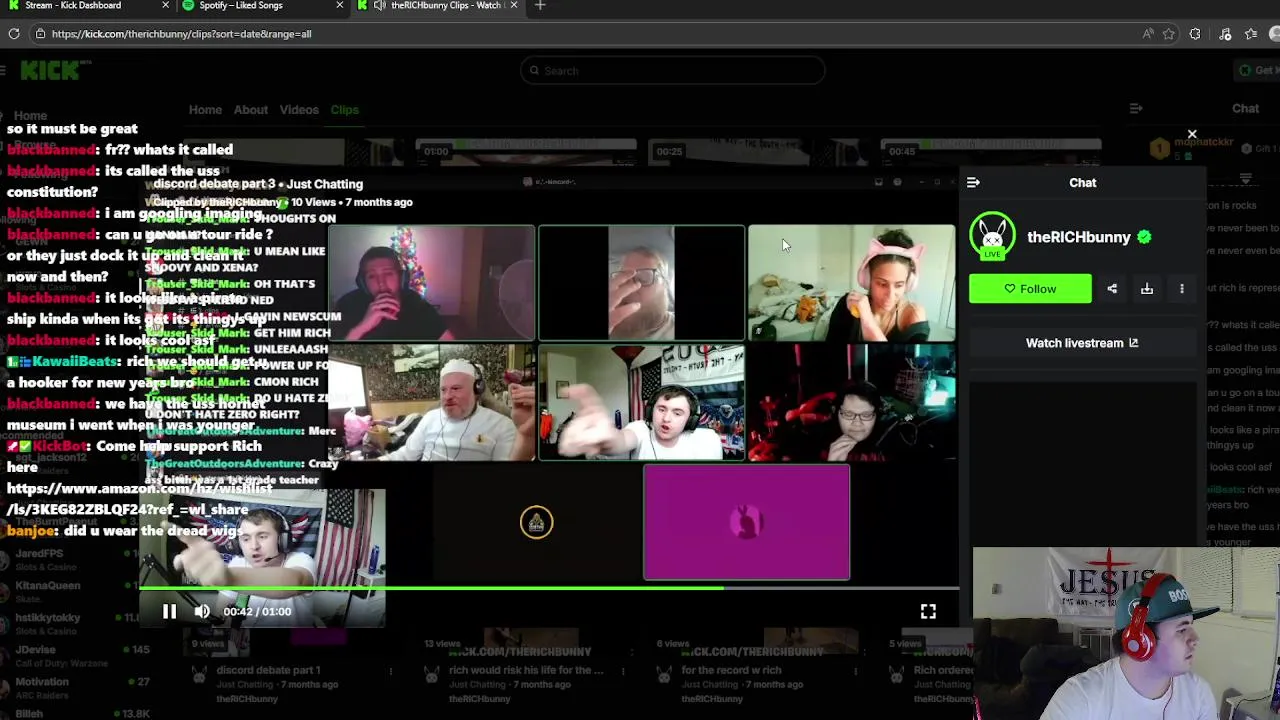Open the browser profile avatar
This screenshot has width=1280, height=720.
pos(1275,34)
